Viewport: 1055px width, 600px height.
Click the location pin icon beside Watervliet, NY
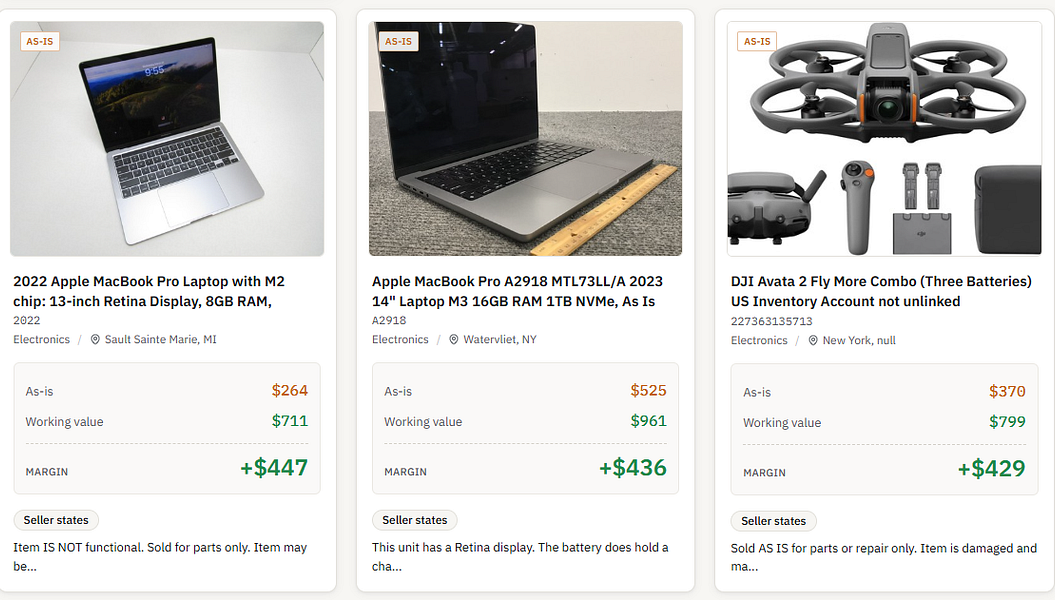[x=453, y=340]
